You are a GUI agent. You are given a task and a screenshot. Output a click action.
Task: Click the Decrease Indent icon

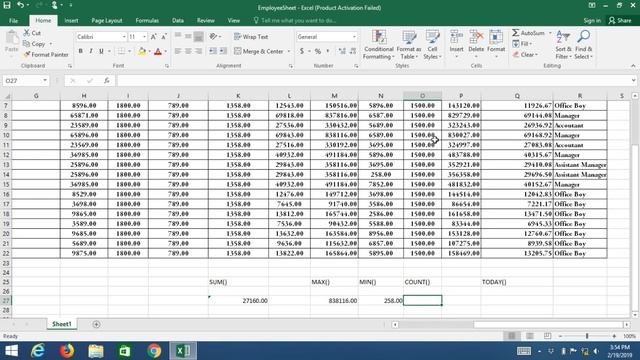[x=213, y=51]
